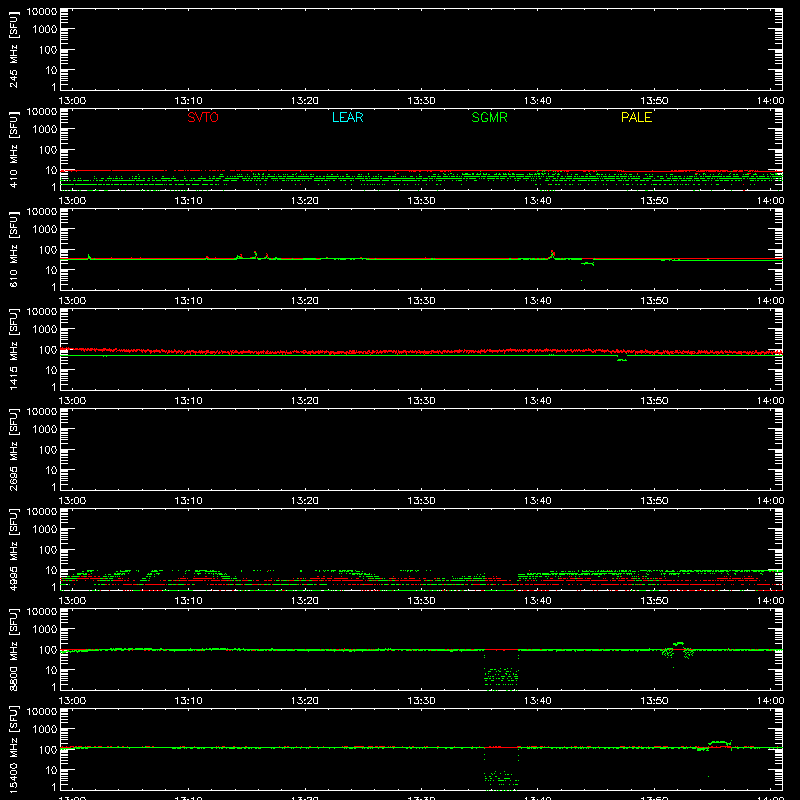Click the 10 tick label on 1415 MHz axis
Viewport: 800px width, 800px height.
point(51,370)
